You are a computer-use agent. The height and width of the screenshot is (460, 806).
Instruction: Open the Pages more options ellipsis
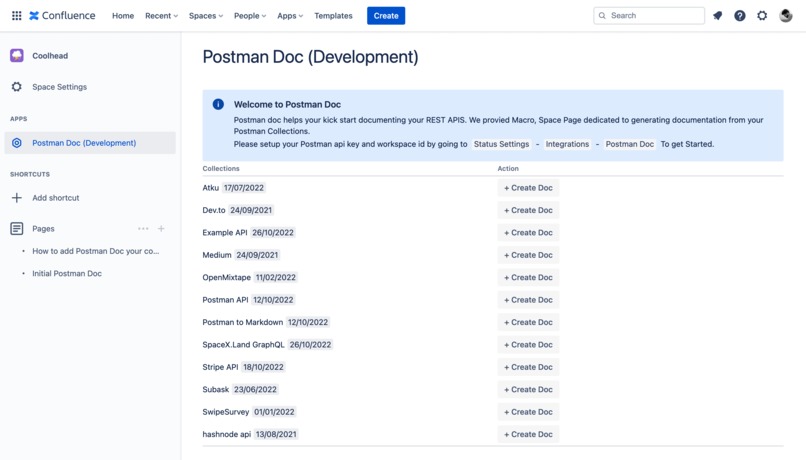click(143, 229)
